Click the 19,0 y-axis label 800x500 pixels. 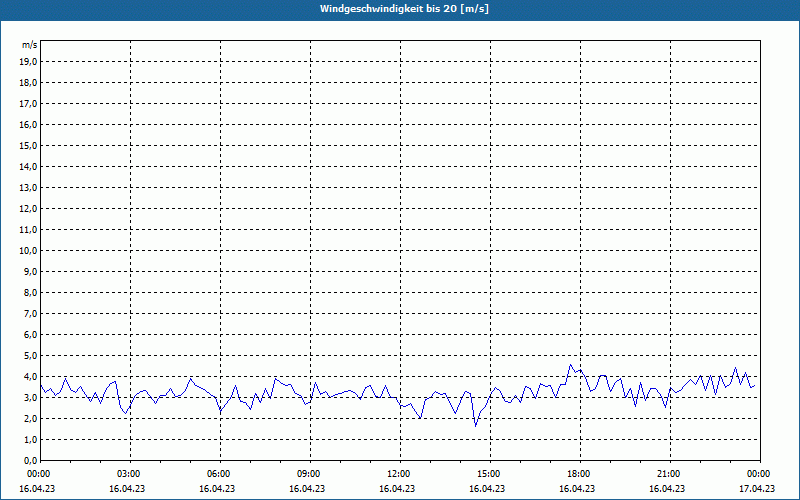(28, 62)
